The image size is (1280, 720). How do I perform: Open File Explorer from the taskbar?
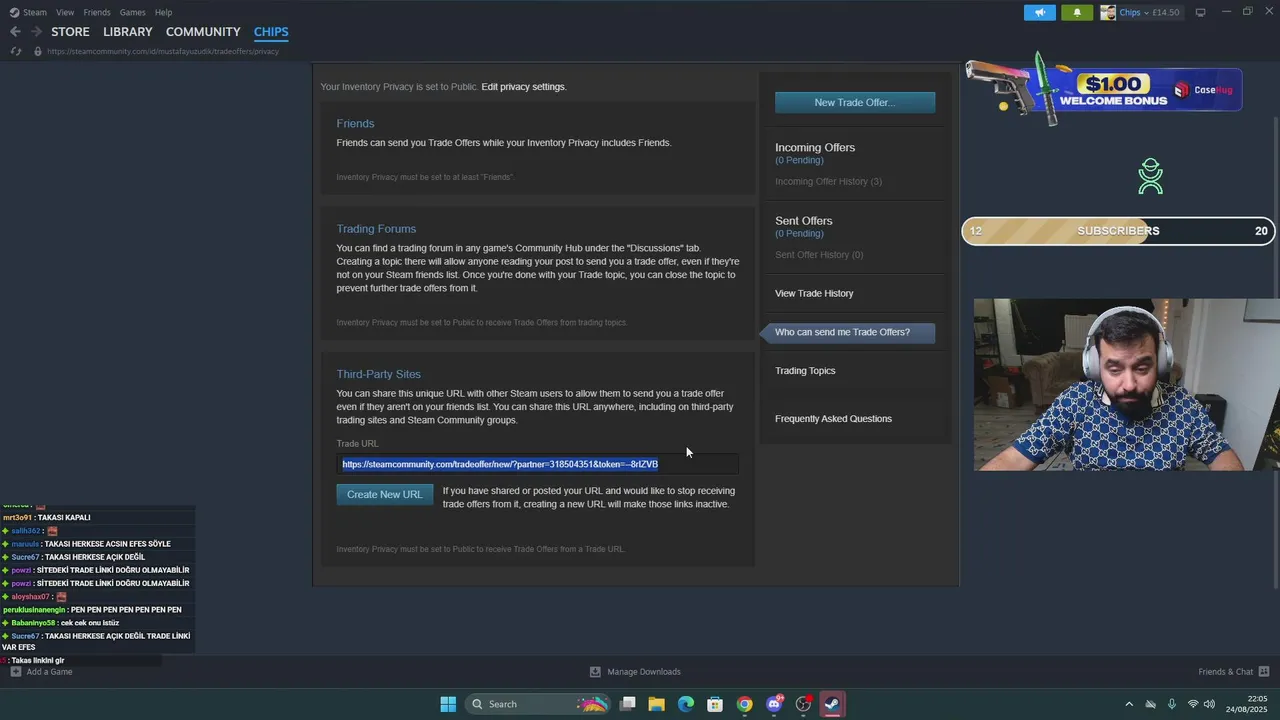click(657, 704)
